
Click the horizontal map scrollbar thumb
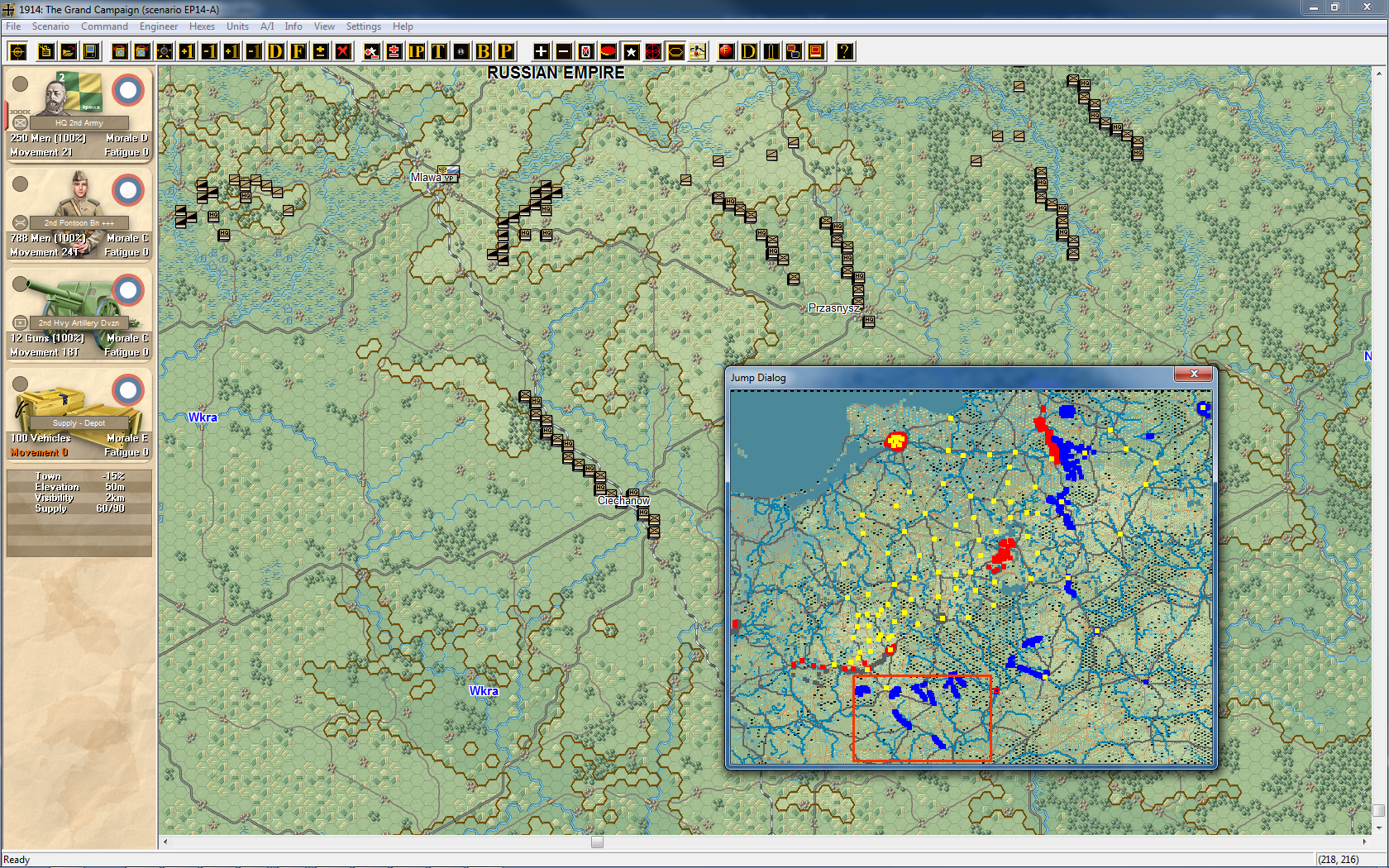click(x=597, y=842)
